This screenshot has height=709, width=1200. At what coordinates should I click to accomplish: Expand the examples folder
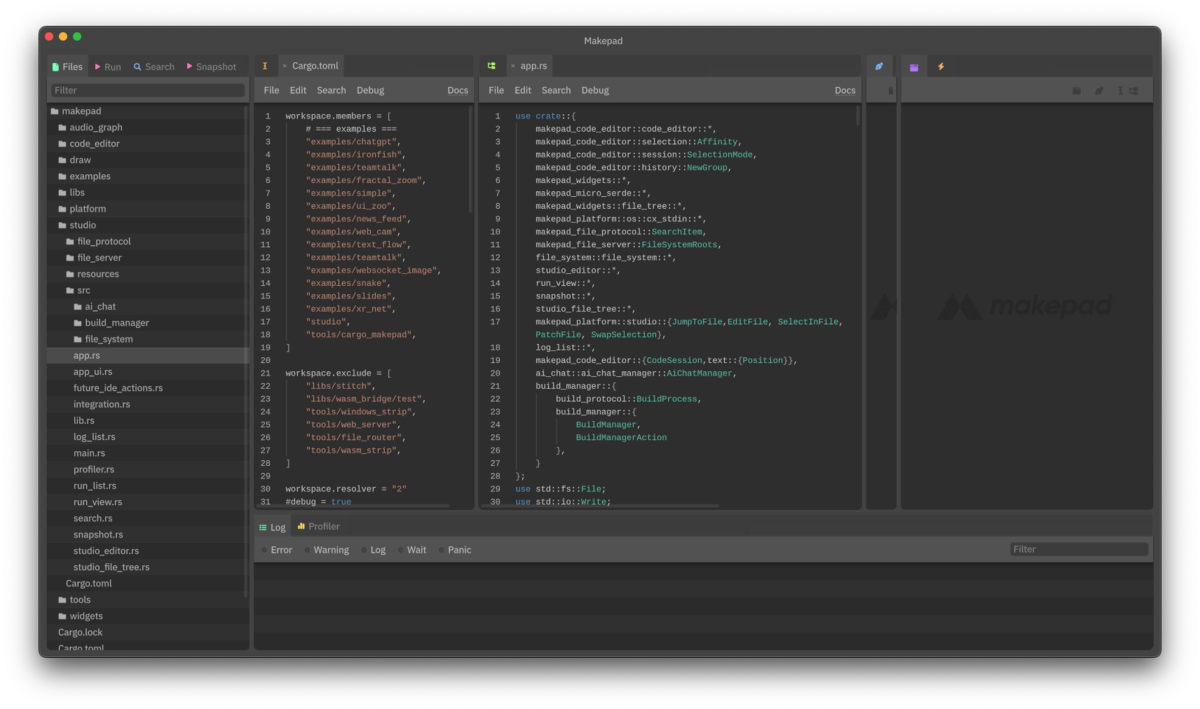pyautogui.click(x=148, y=176)
